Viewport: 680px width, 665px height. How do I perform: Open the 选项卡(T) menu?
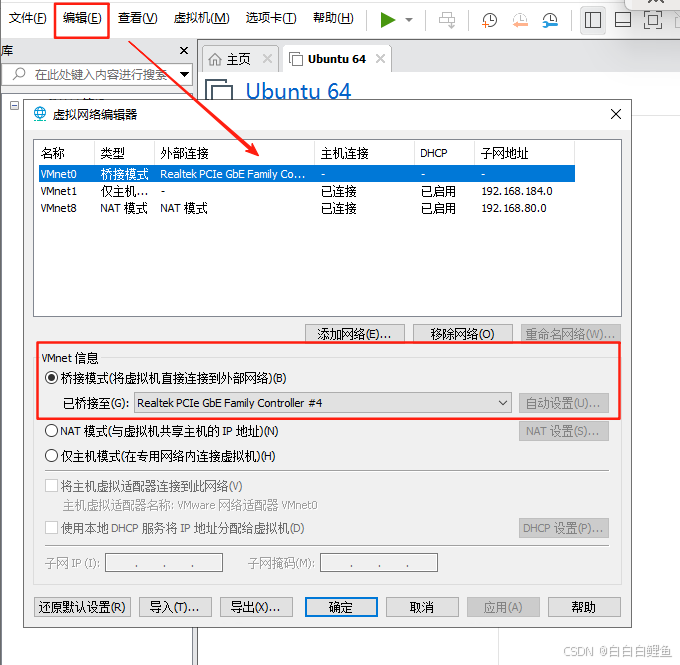pos(271,18)
